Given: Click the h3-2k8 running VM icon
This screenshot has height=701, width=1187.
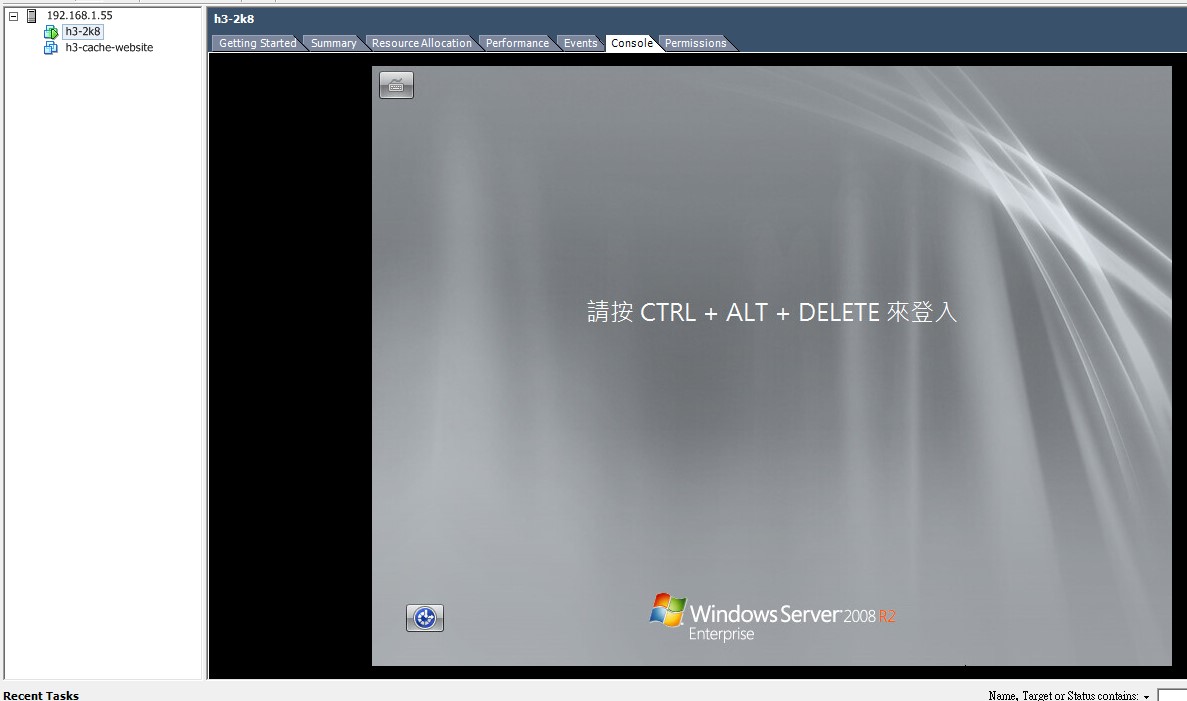Looking at the screenshot, I should (51, 32).
